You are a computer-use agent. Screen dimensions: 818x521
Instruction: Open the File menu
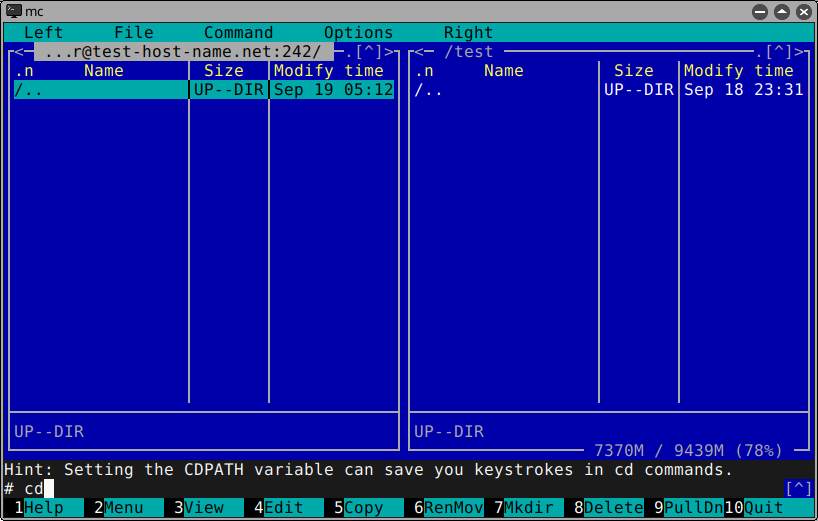coord(133,32)
